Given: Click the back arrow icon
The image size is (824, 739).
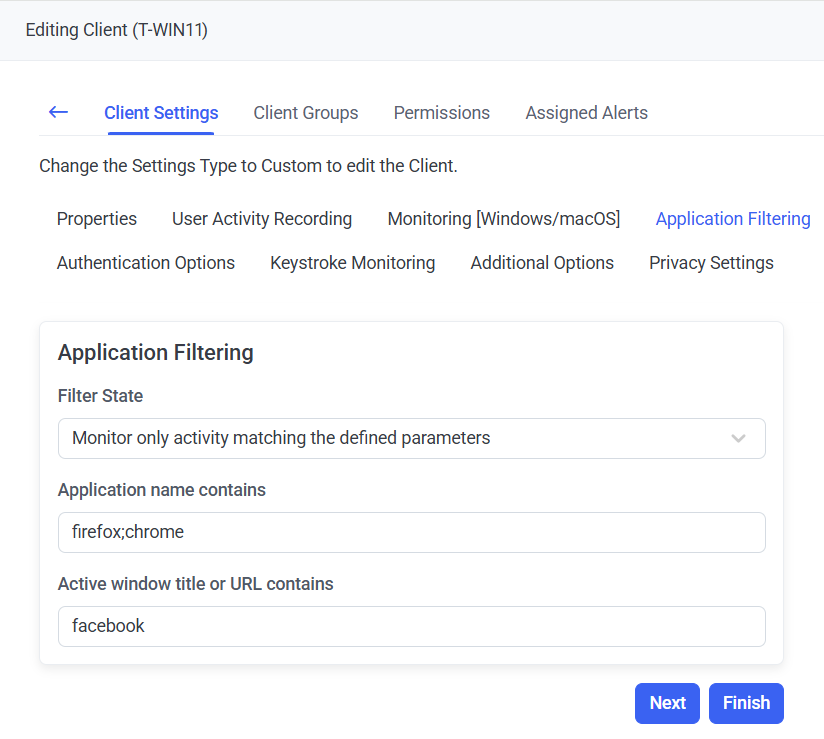Looking at the screenshot, I should 58,112.
